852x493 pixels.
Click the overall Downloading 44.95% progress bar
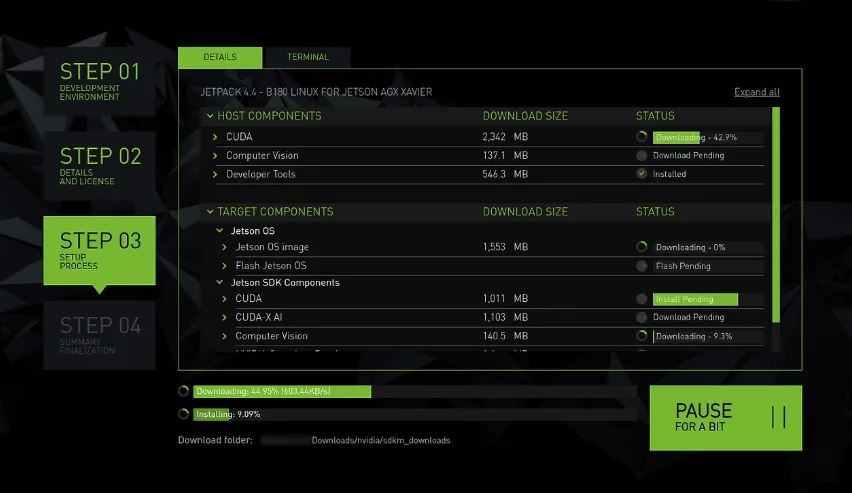(415, 391)
